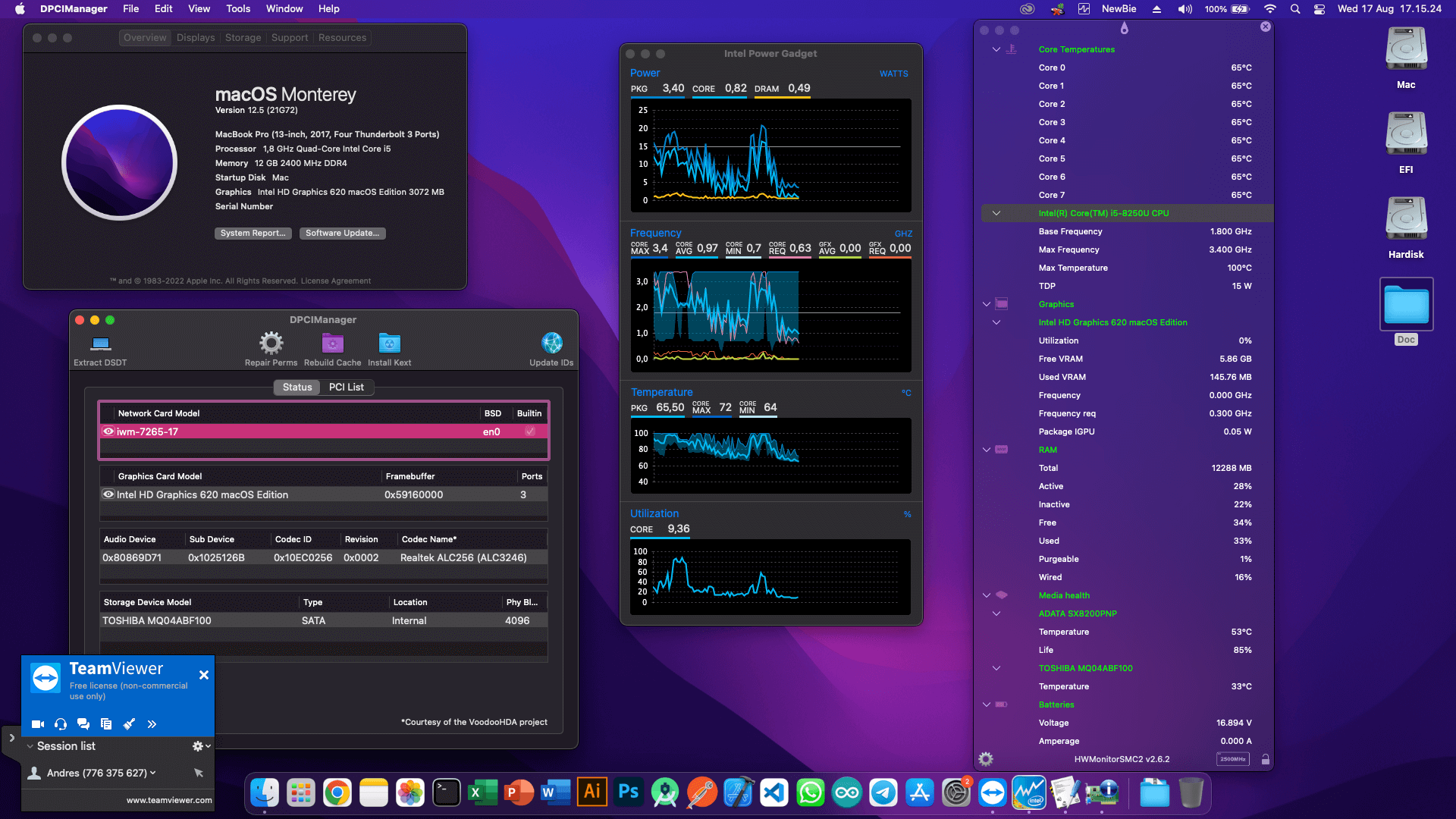1456x819 pixels.
Task: Click Software Update button
Action: (343, 234)
